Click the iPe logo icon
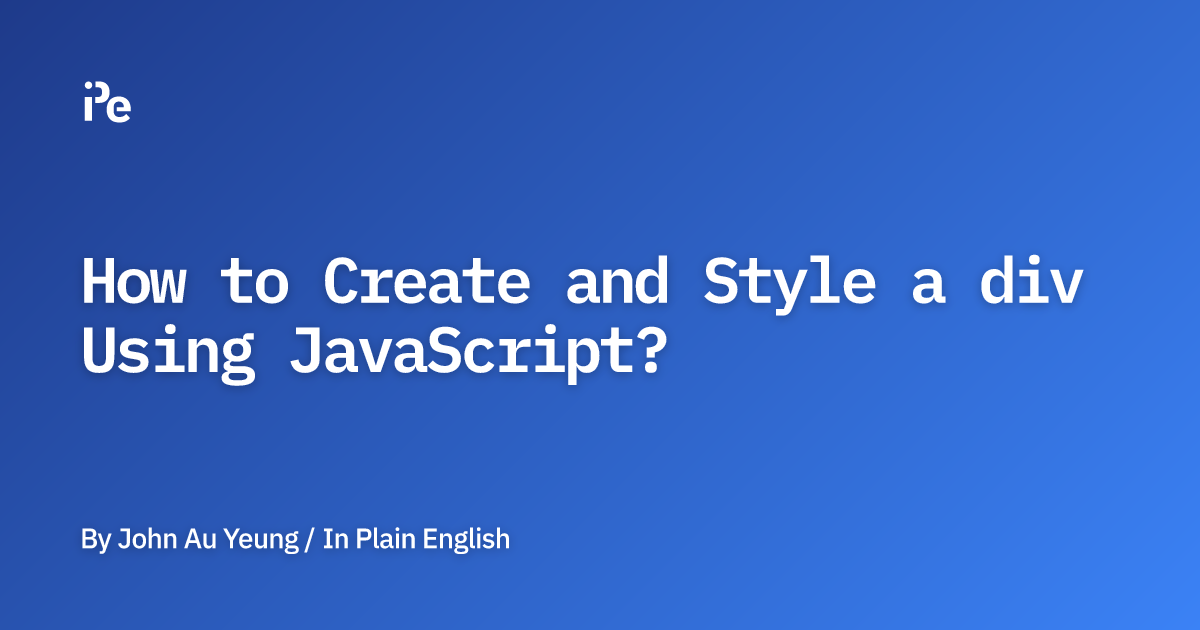Viewport: 1200px width, 630px height. 107,102
